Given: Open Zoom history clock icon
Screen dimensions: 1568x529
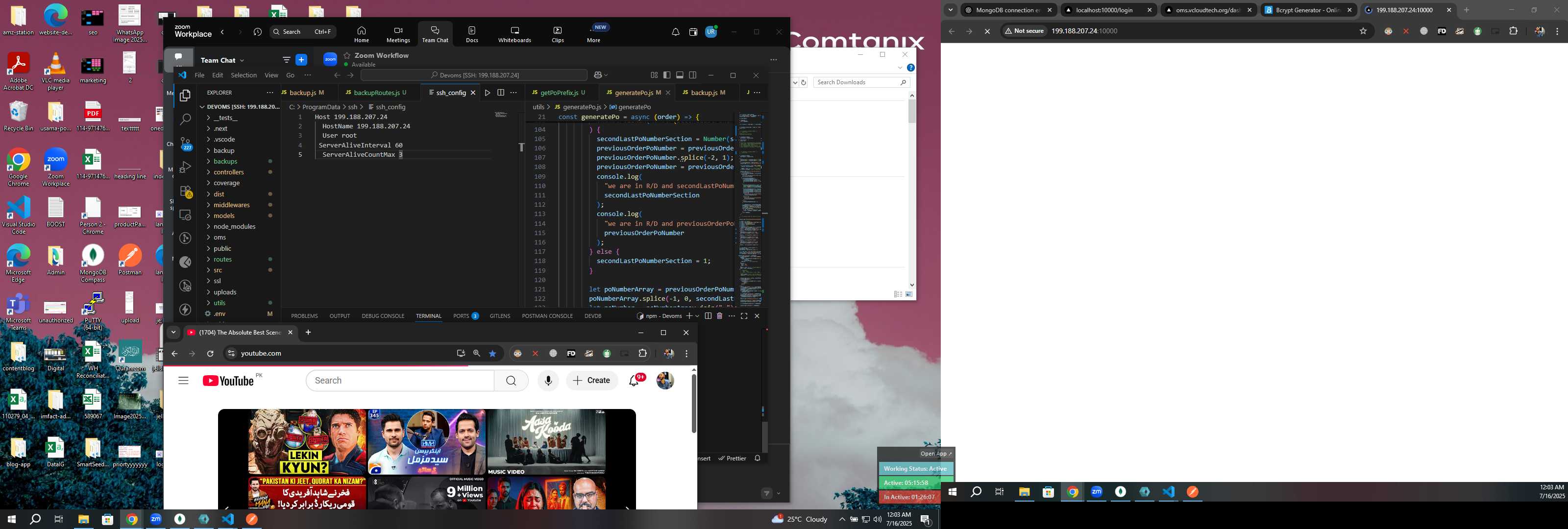Looking at the screenshot, I should click(x=257, y=32).
